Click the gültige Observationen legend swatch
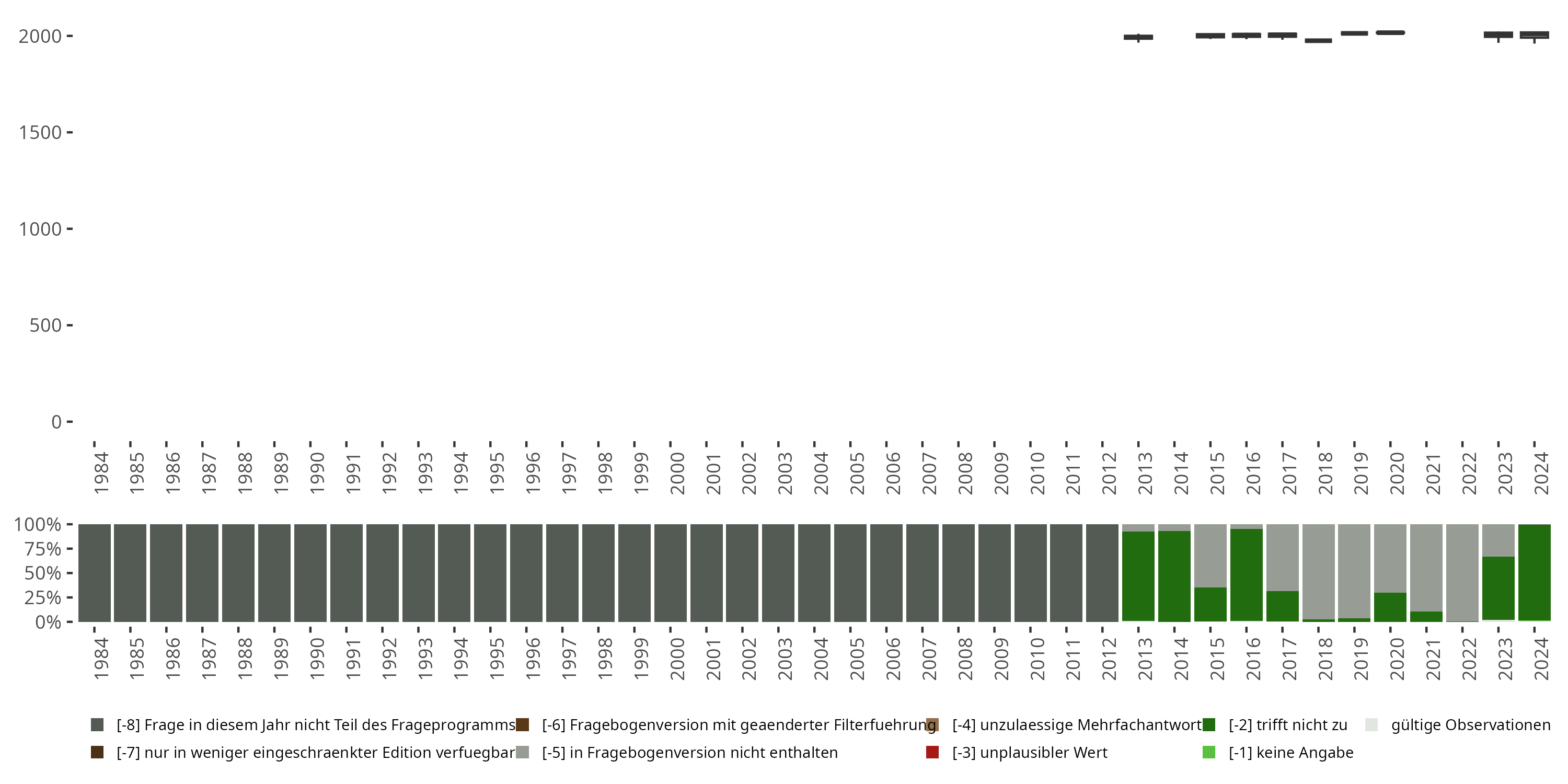 tap(1371, 724)
